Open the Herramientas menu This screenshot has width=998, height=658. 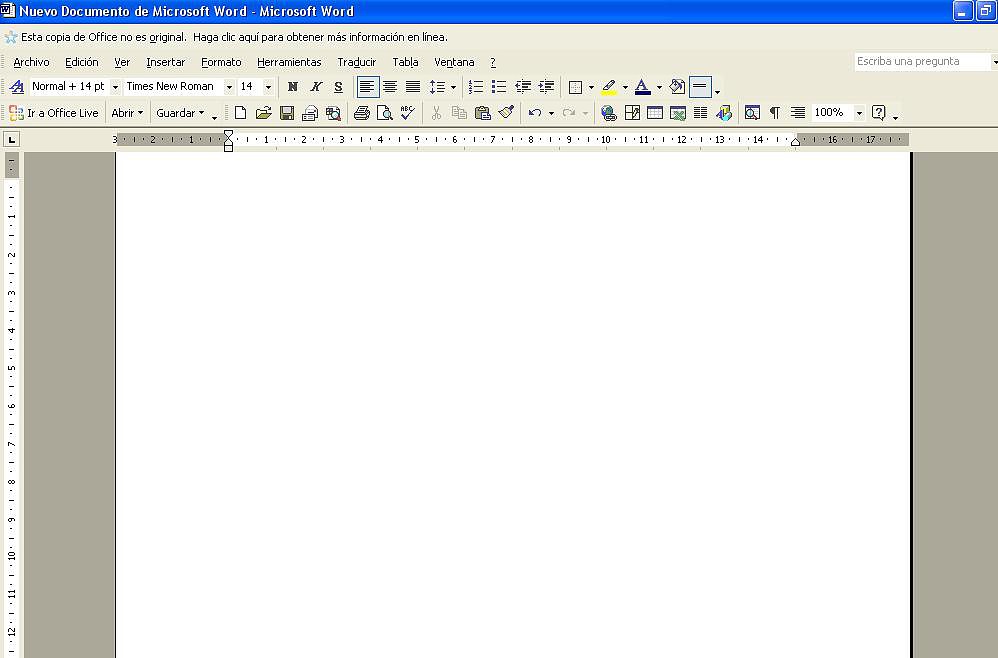pyautogui.click(x=289, y=62)
